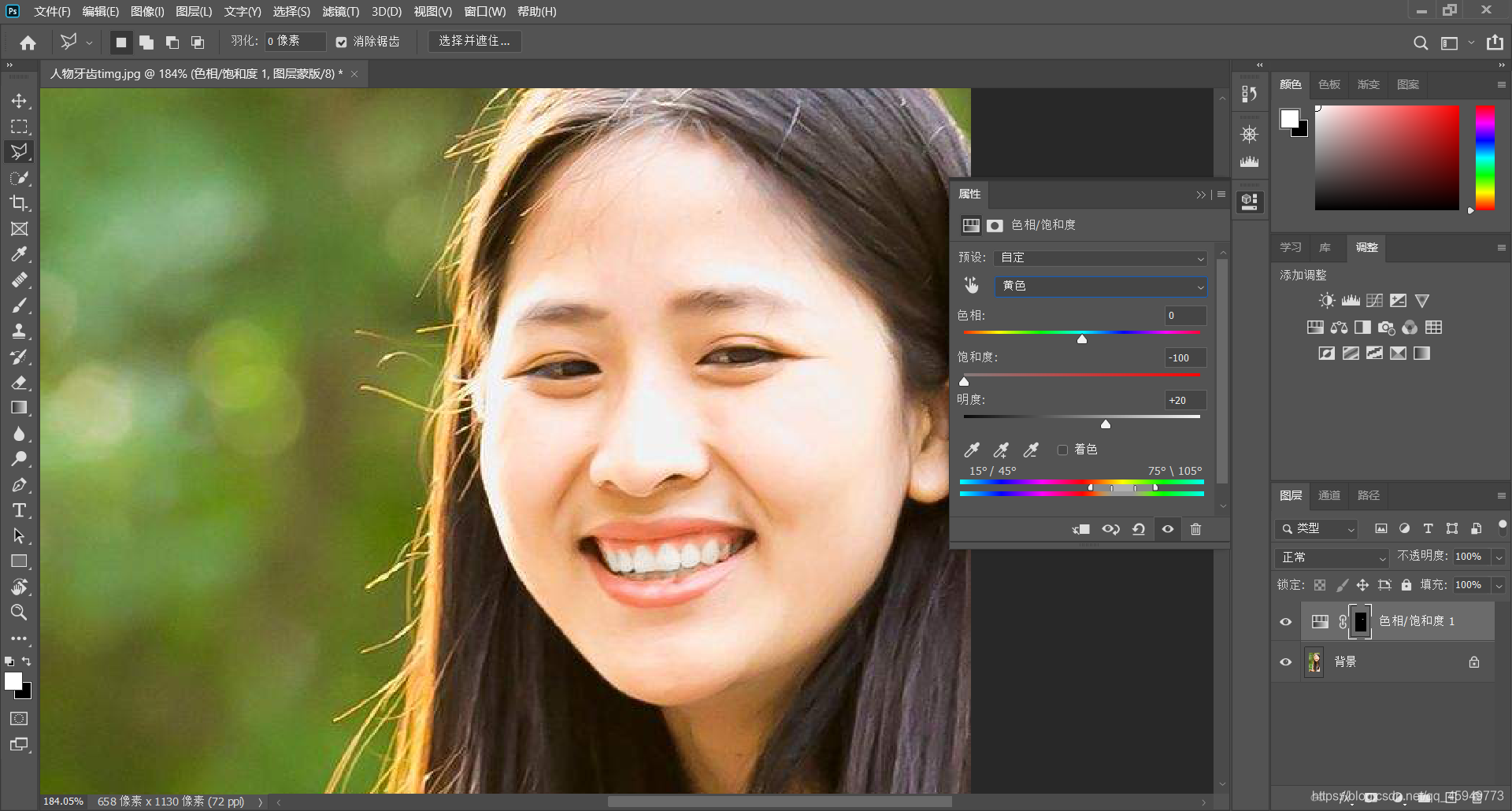Image resolution: width=1512 pixels, height=811 pixels.
Task: Click the hue slider handle
Action: point(1082,339)
